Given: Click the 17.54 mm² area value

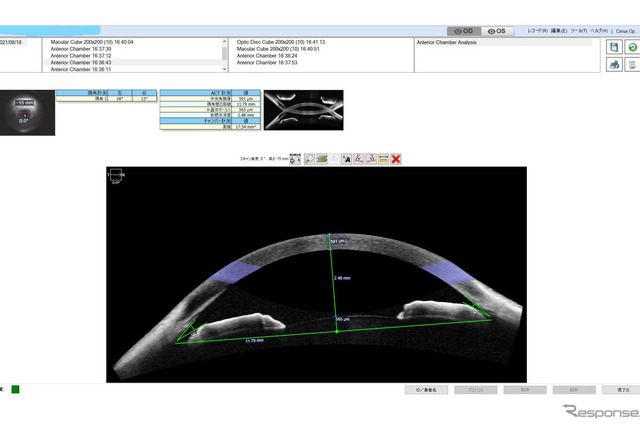Looking at the screenshot, I should coord(246,127).
